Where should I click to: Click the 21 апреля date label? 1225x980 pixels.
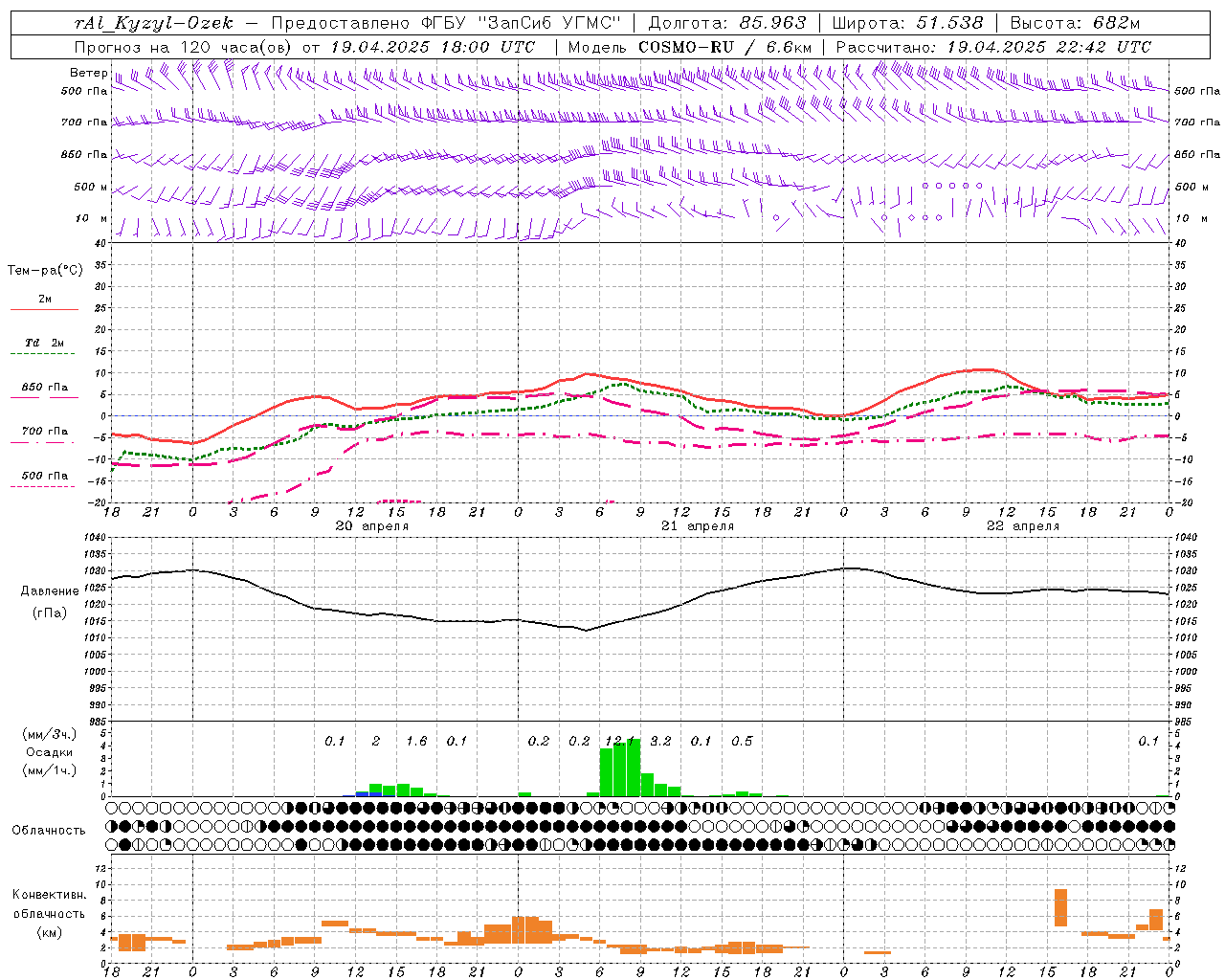698,526
